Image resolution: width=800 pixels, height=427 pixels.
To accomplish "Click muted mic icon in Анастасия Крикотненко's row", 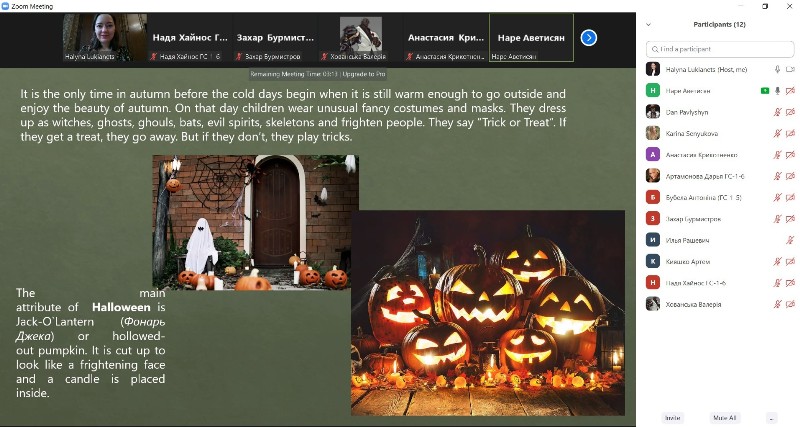I will 777,155.
